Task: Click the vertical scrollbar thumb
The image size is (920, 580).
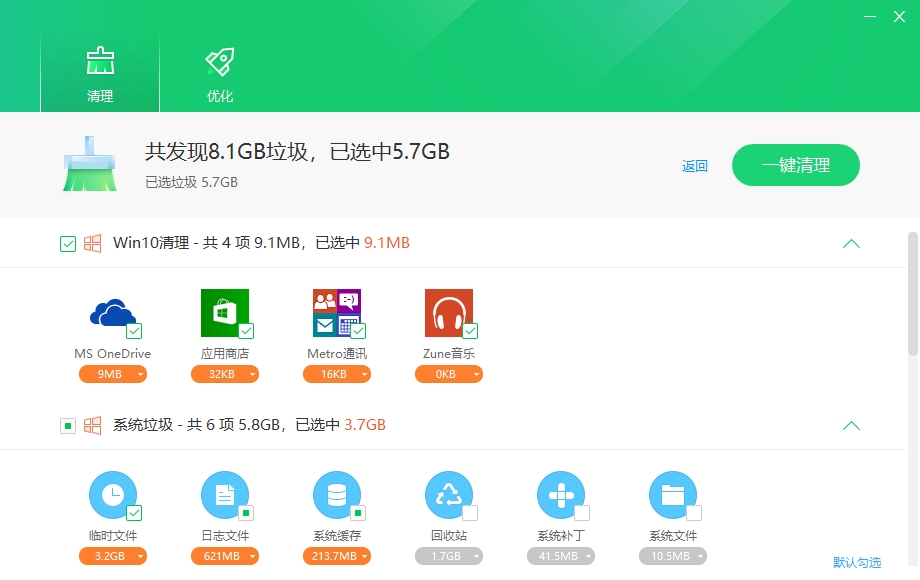Action: (912, 294)
